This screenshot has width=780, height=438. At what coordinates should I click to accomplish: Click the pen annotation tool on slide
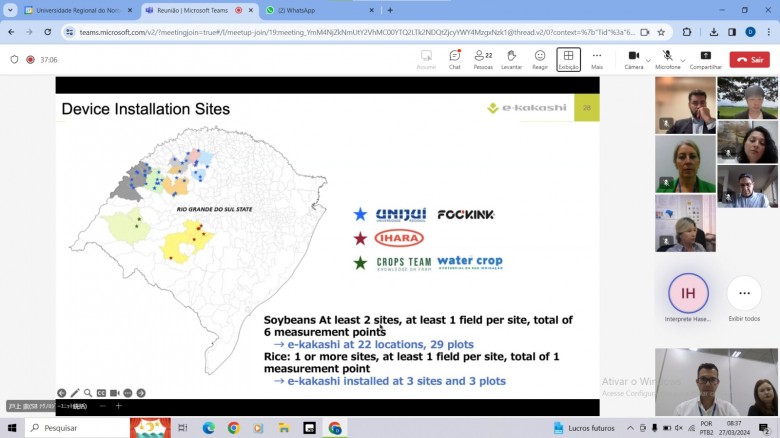(x=75, y=393)
